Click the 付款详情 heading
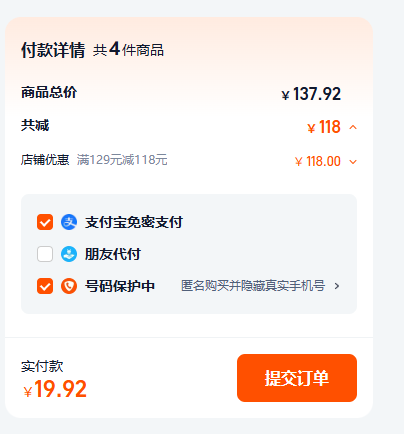404x434 pixels. coord(53,50)
